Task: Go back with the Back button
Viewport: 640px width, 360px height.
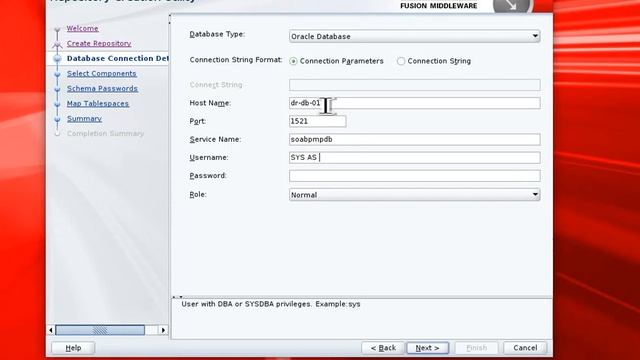Action: [x=383, y=348]
